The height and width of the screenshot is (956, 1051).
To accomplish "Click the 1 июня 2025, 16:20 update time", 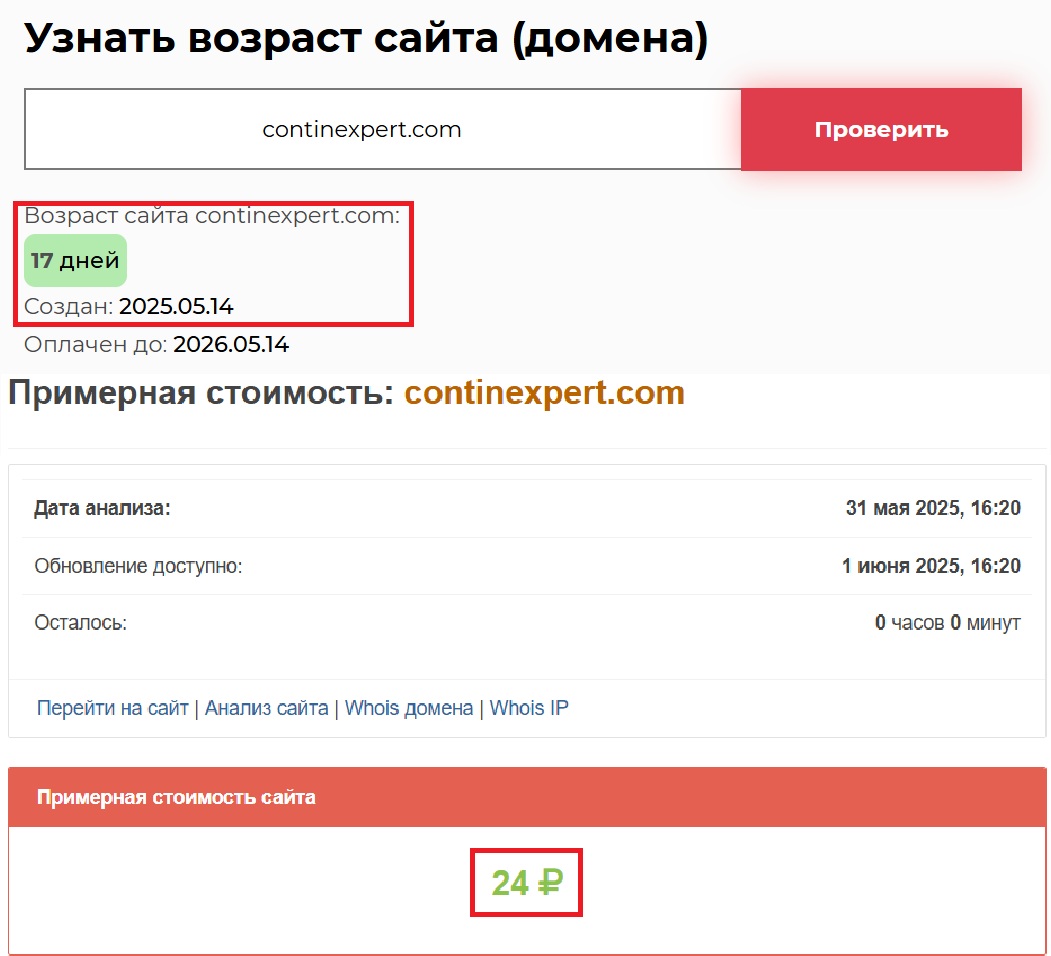I will [x=930, y=566].
